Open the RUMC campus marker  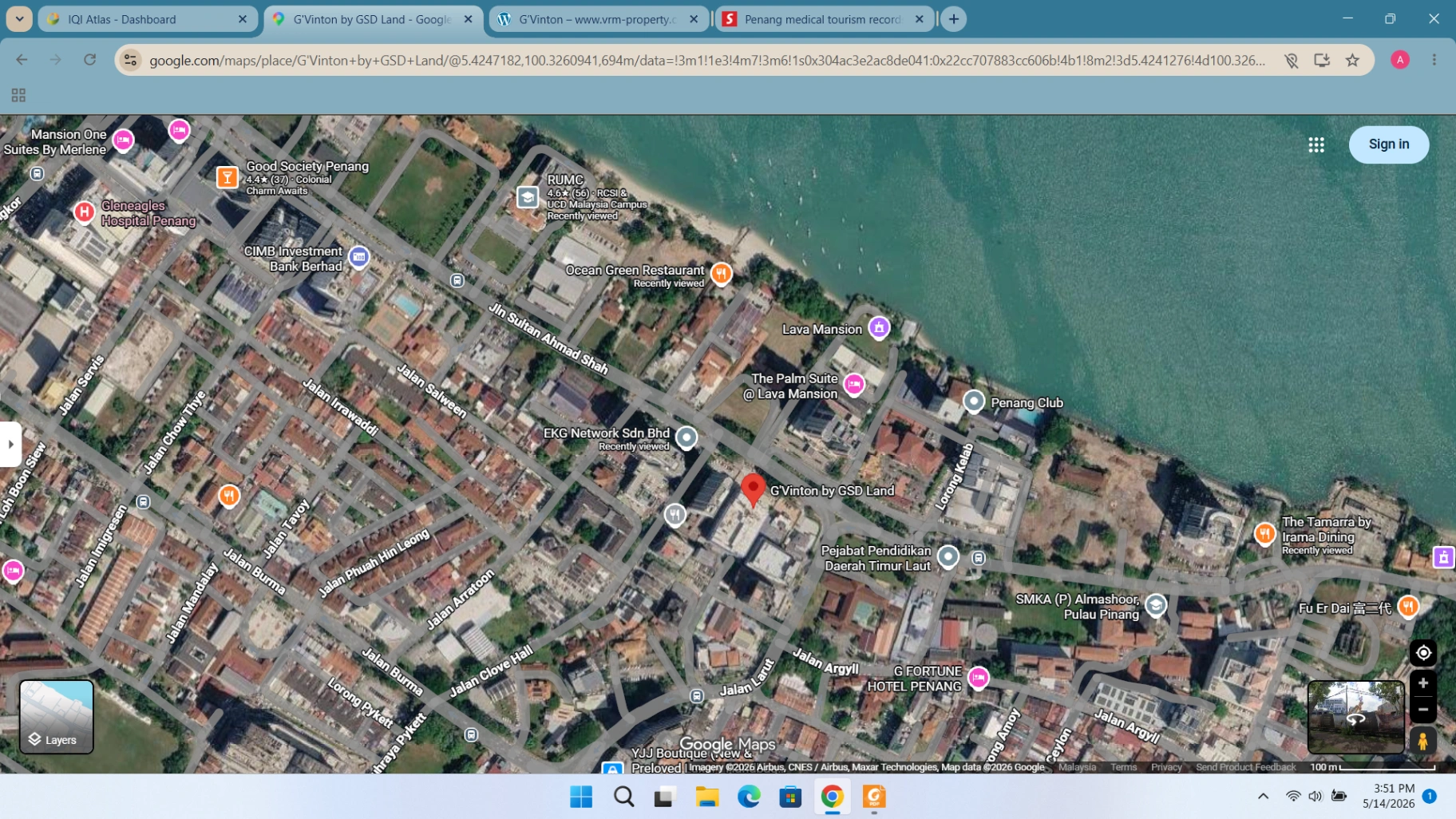[528, 197]
